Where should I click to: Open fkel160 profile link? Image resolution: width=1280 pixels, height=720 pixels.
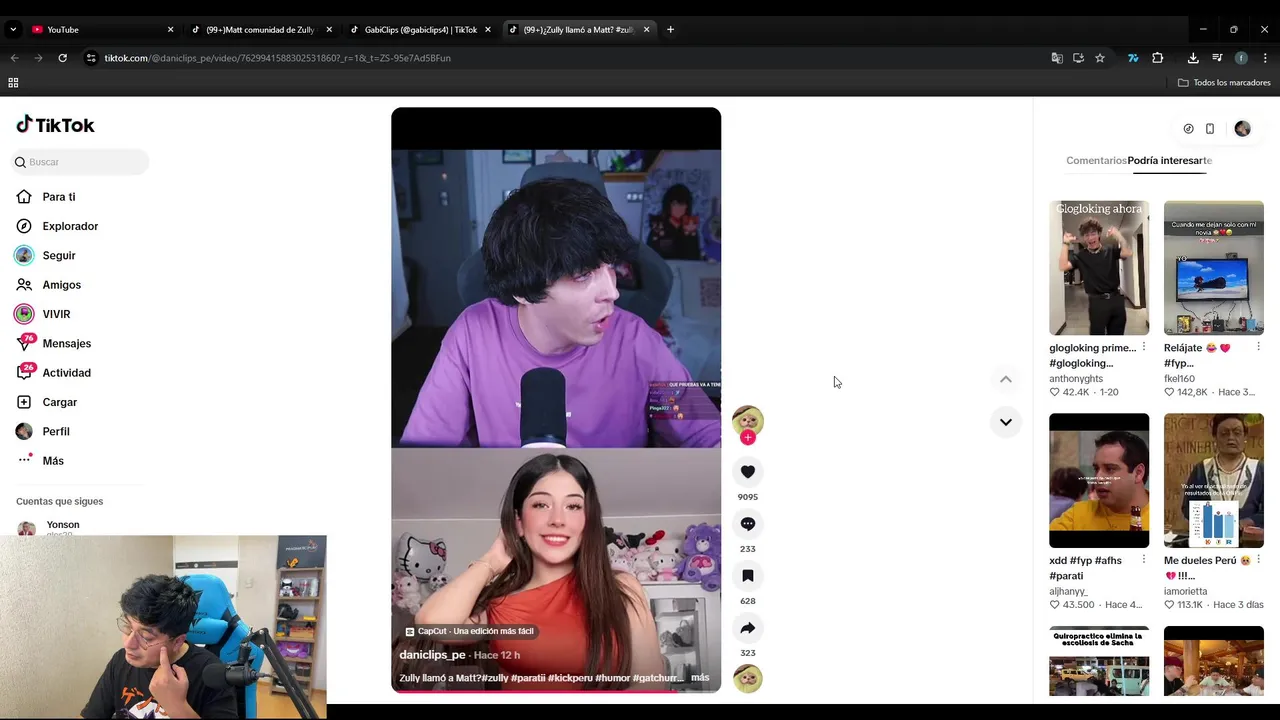click(1179, 379)
